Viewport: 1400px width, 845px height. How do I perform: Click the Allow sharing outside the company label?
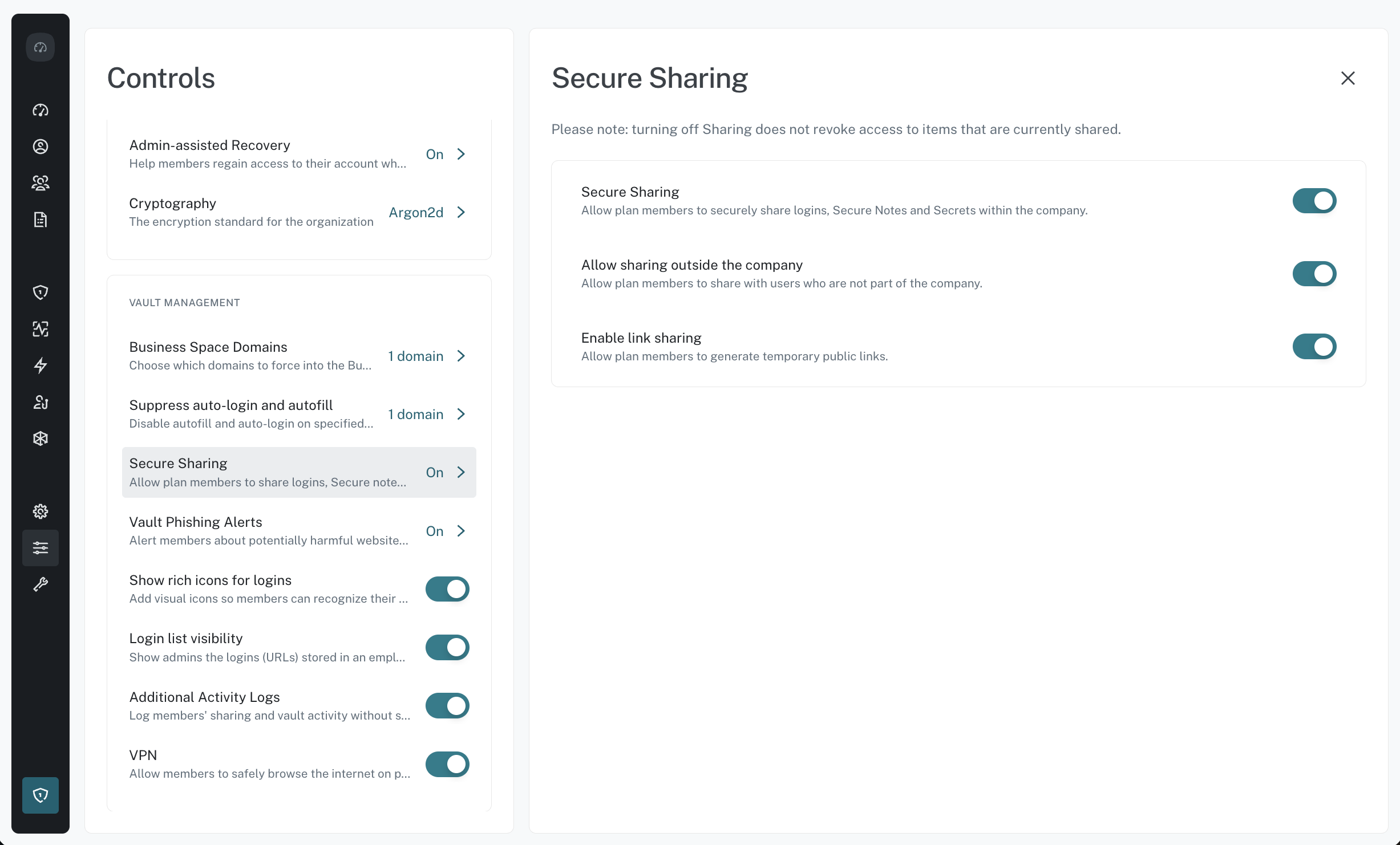click(x=691, y=265)
